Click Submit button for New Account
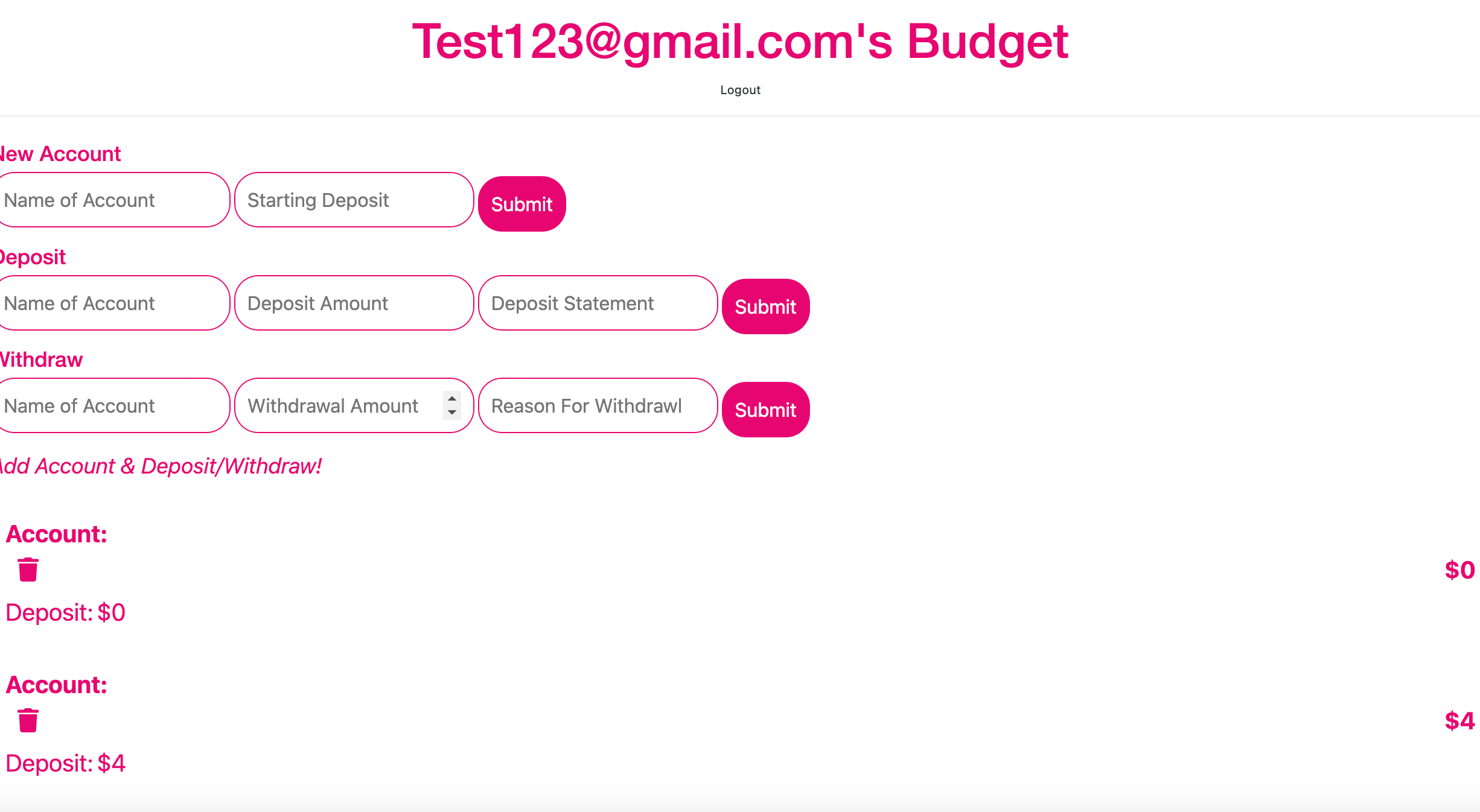 pos(521,203)
